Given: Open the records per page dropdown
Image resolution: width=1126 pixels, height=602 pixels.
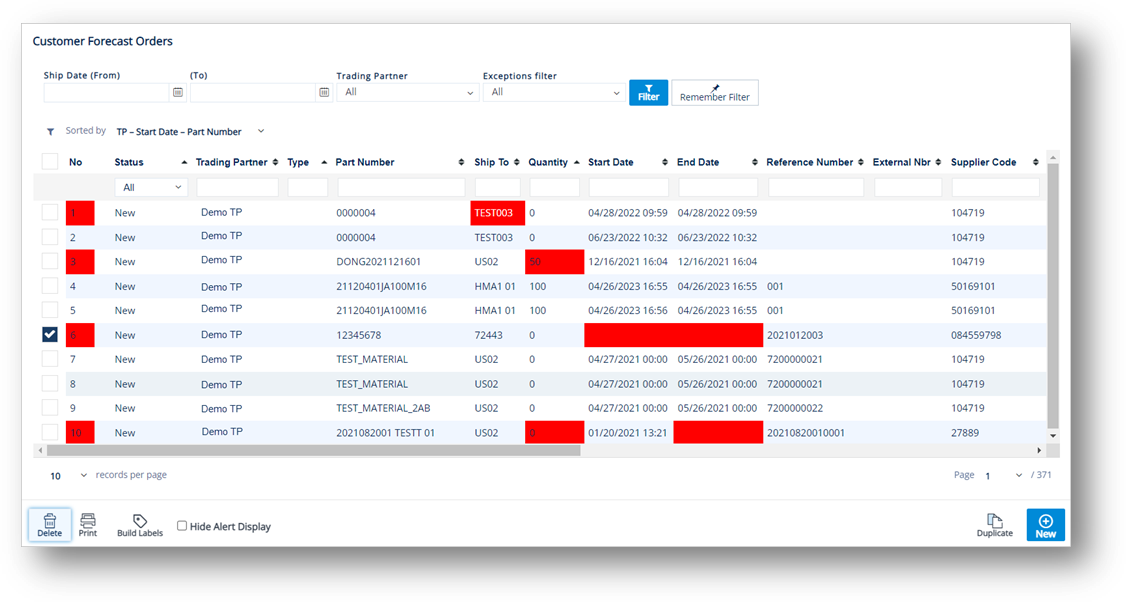Looking at the screenshot, I should 68,476.
